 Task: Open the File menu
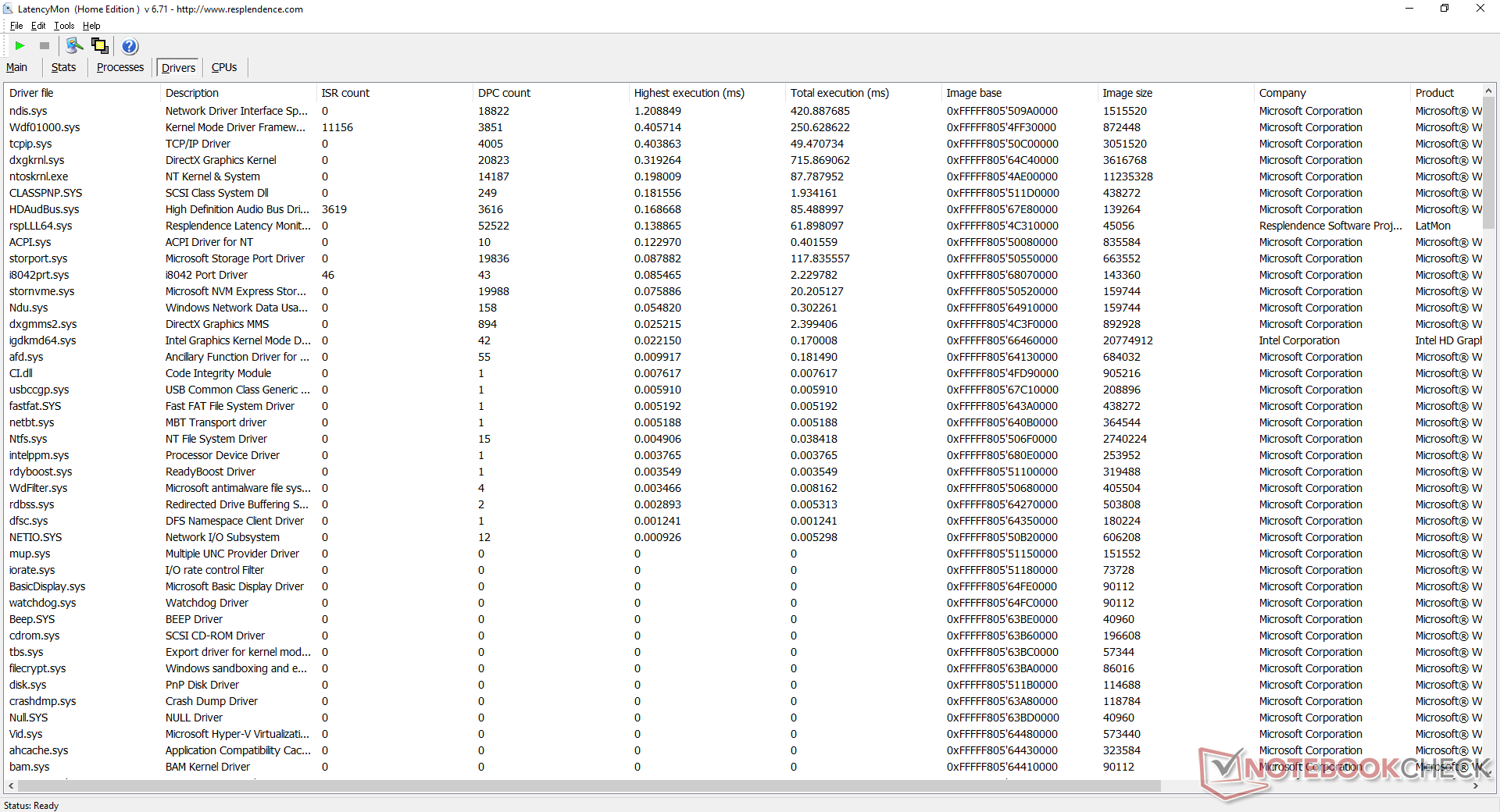point(16,26)
